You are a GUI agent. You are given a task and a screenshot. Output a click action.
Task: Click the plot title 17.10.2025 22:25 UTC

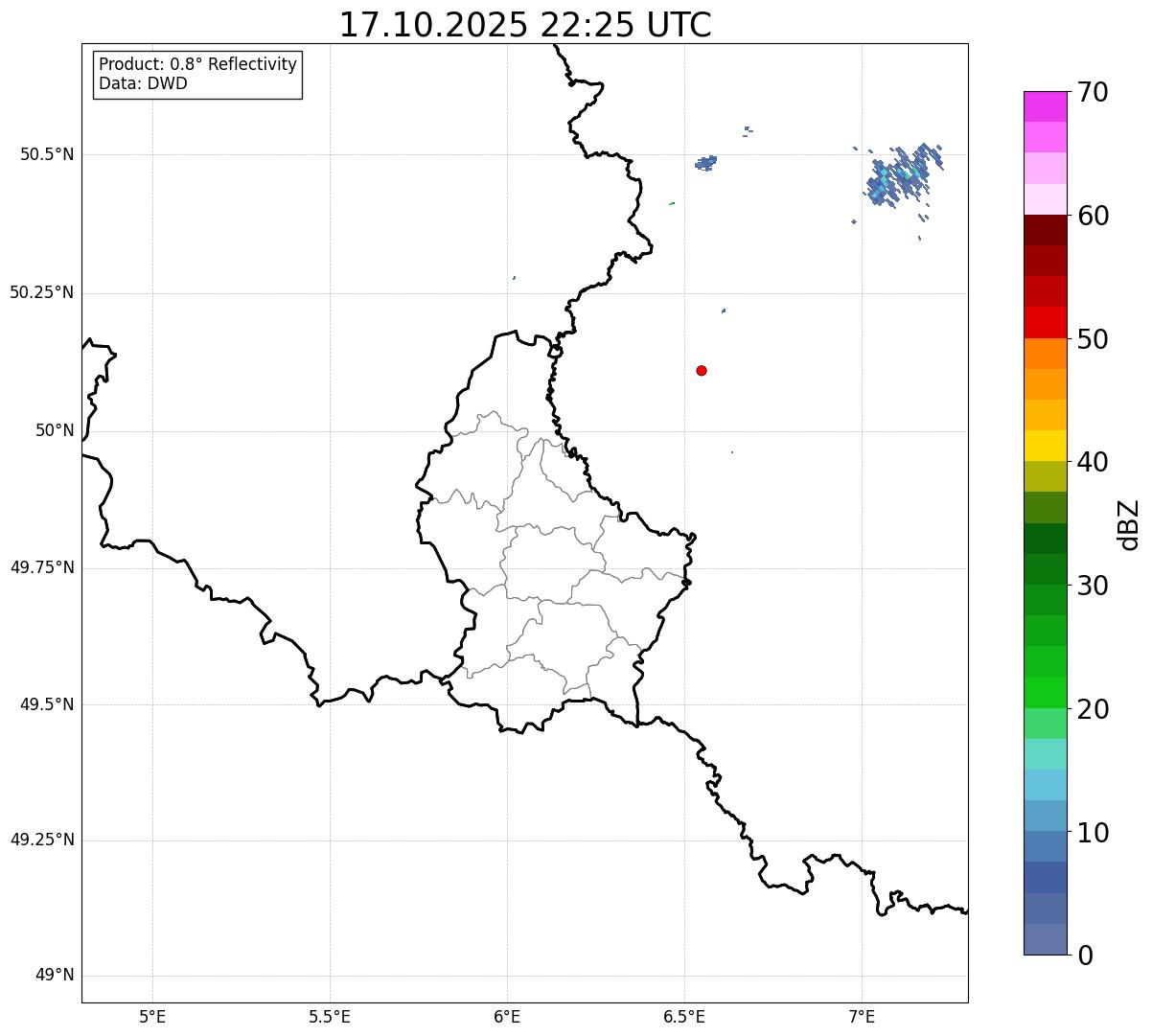[525, 25]
